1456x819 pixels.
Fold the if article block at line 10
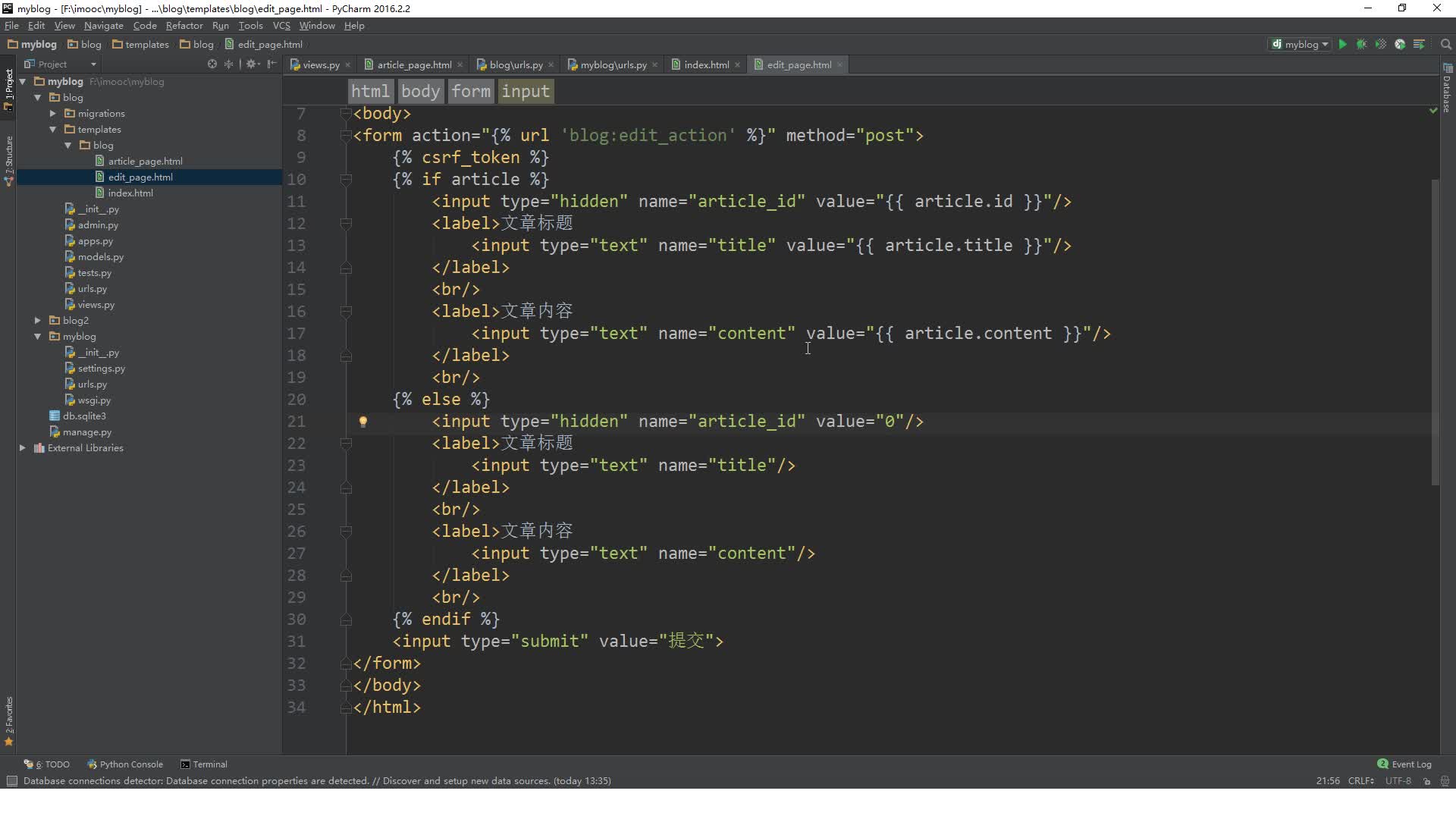point(346,180)
